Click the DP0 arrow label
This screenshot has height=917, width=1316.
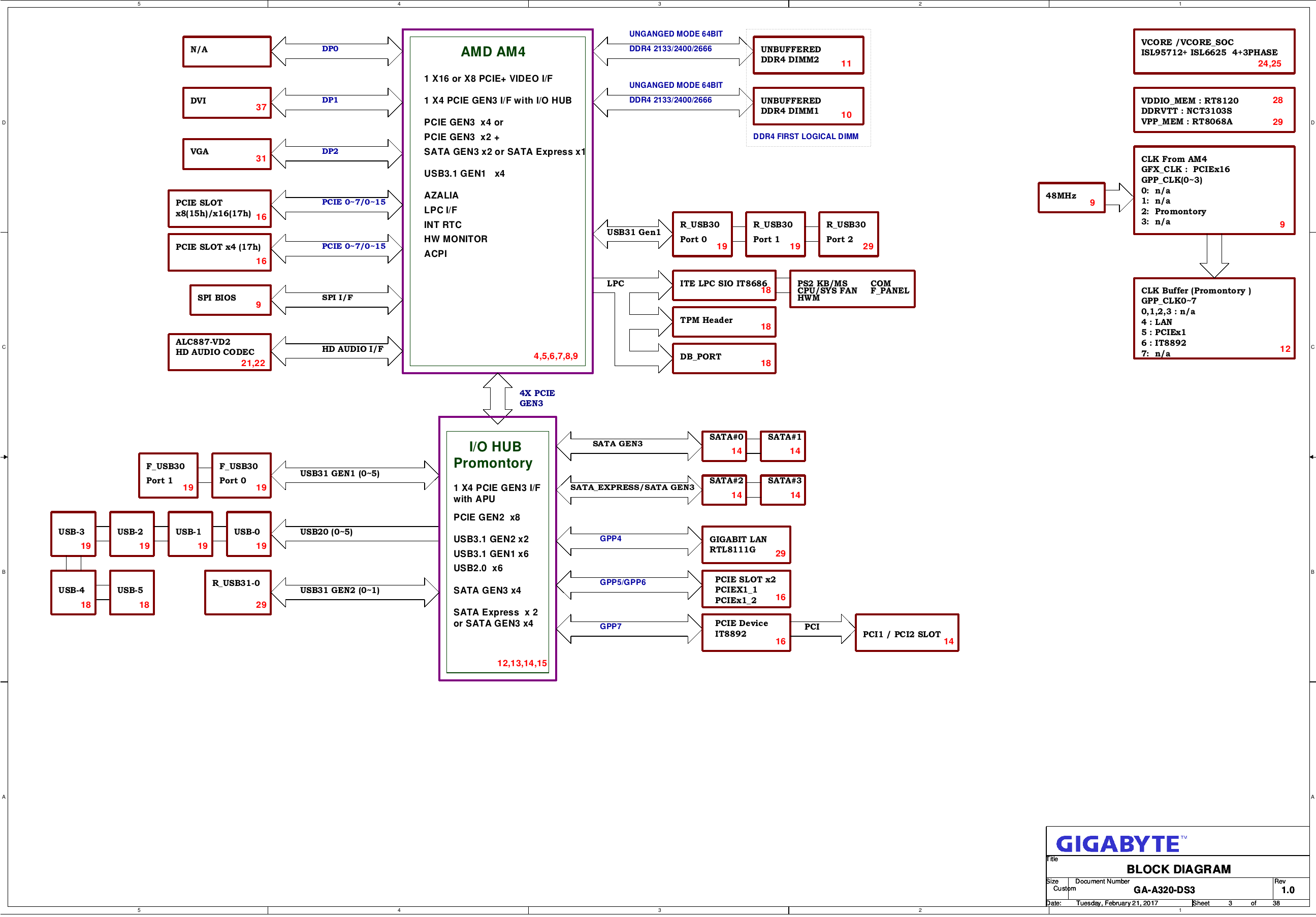(x=330, y=49)
